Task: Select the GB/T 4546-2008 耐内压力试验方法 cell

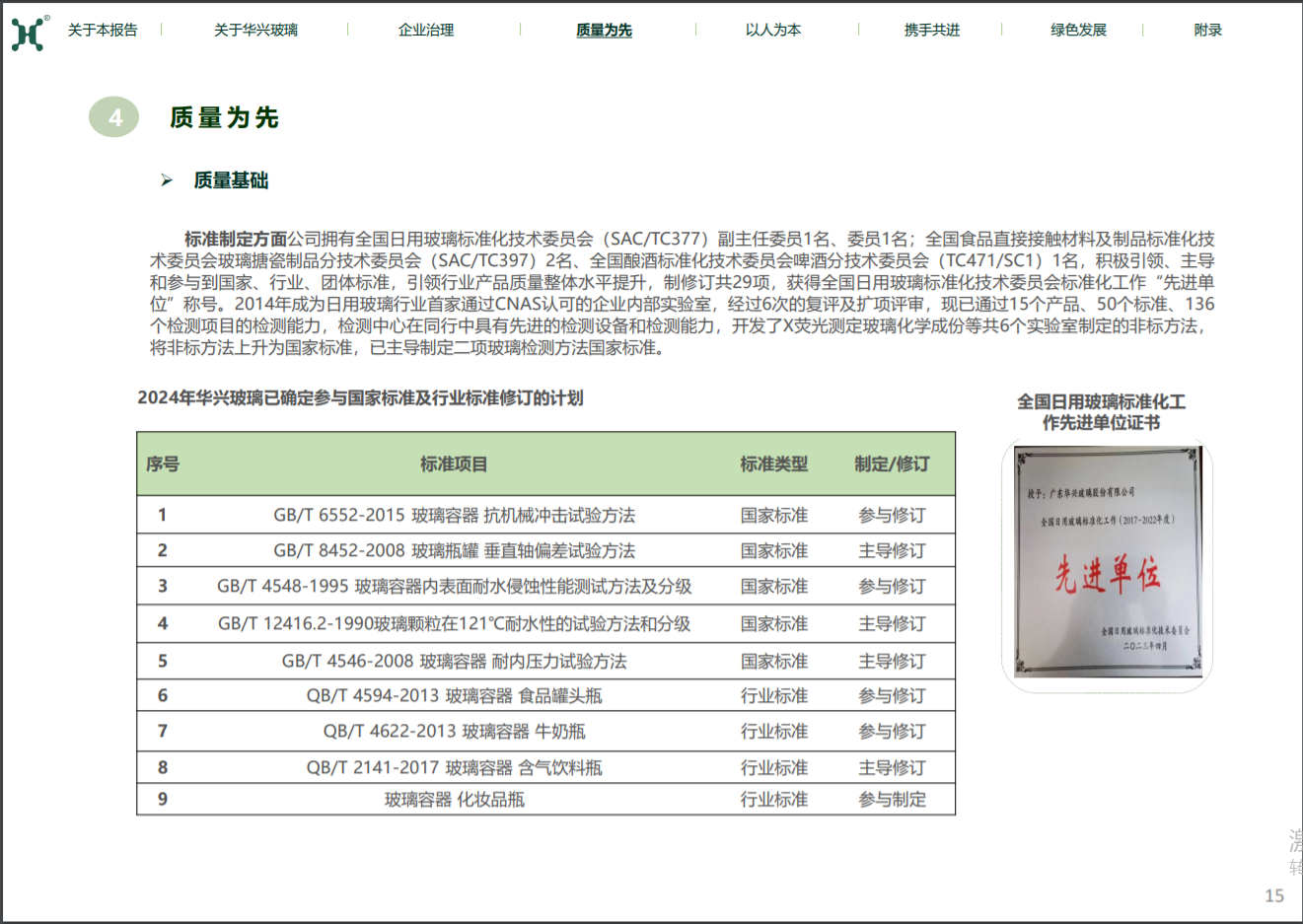Action: tap(455, 662)
